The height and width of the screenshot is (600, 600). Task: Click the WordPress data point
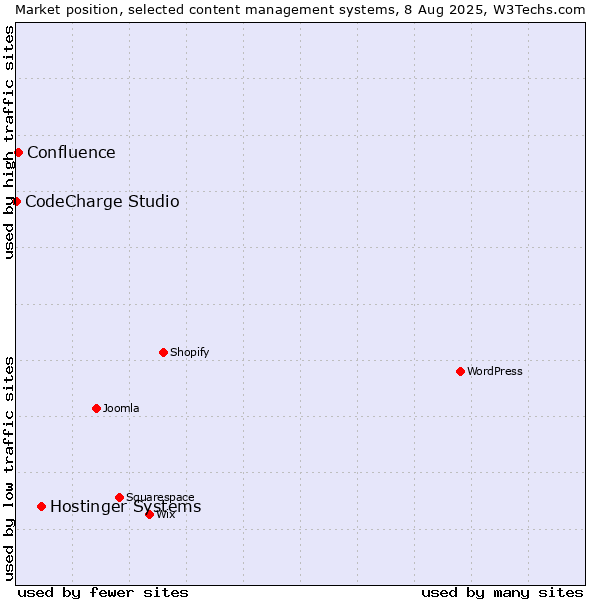[460, 372]
